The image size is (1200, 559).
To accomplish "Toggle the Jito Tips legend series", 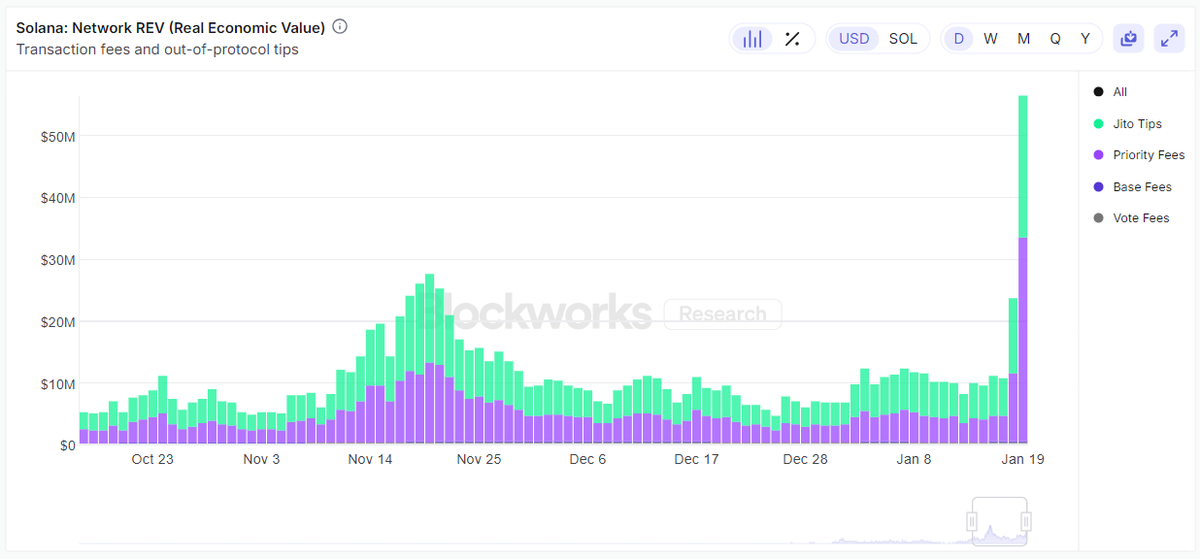I will tap(1136, 124).
